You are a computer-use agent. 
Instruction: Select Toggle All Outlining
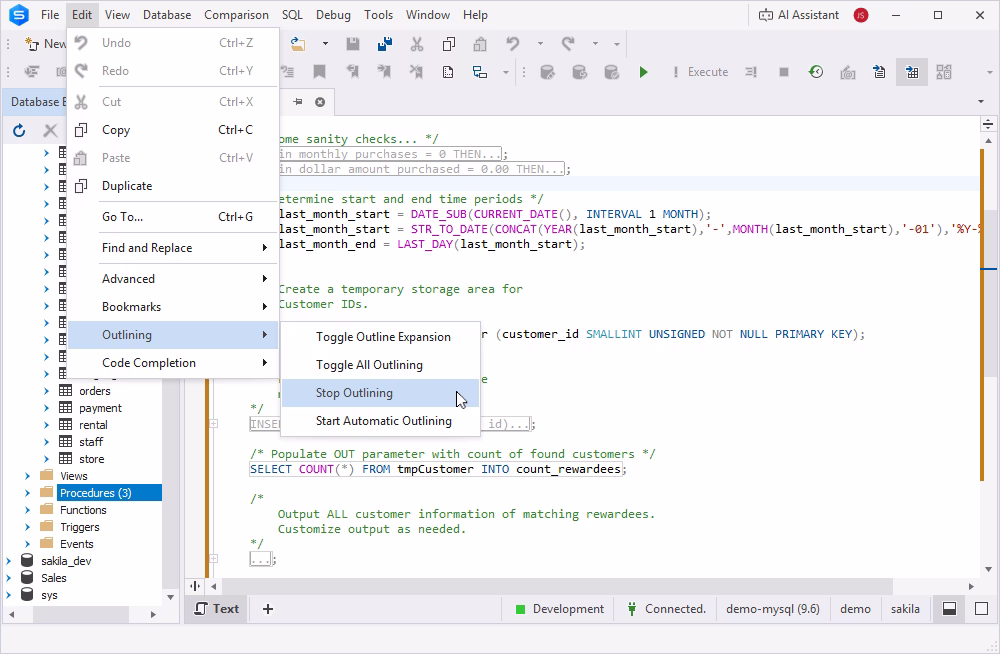coord(380,365)
